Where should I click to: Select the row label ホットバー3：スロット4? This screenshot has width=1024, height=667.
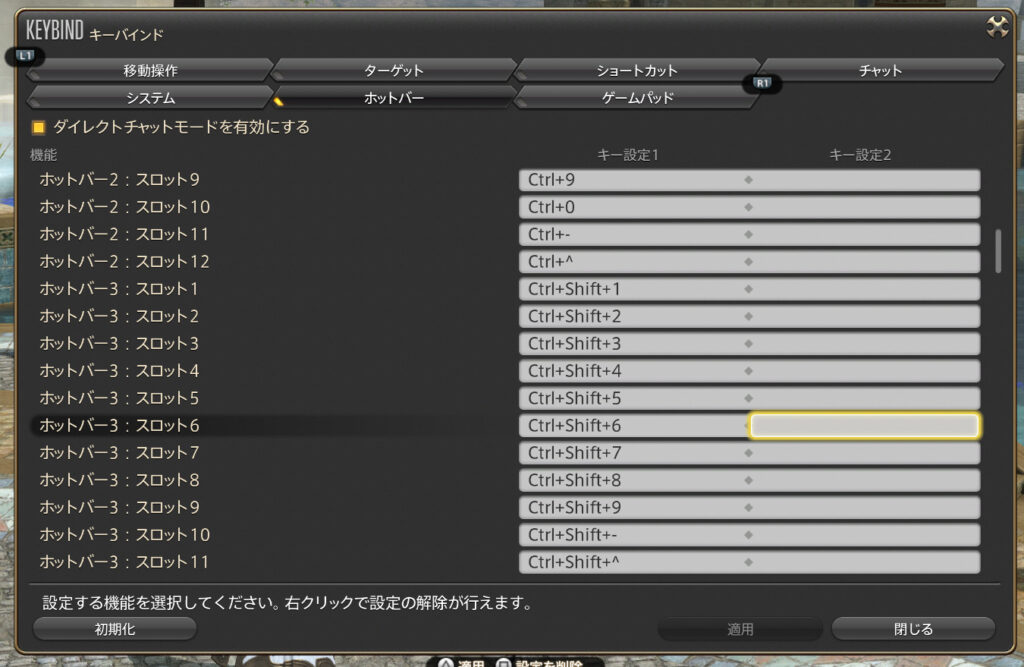[119, 371]
